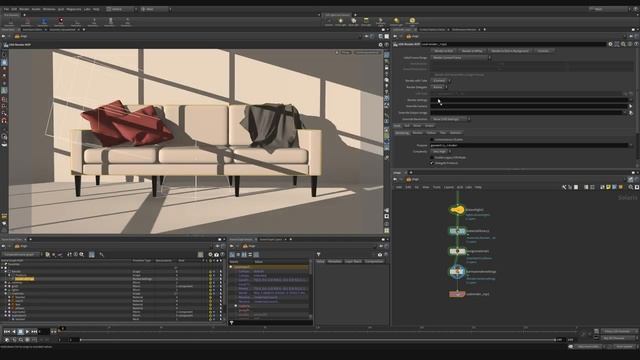Jump to first frame playback button

(x=7, y=332)
